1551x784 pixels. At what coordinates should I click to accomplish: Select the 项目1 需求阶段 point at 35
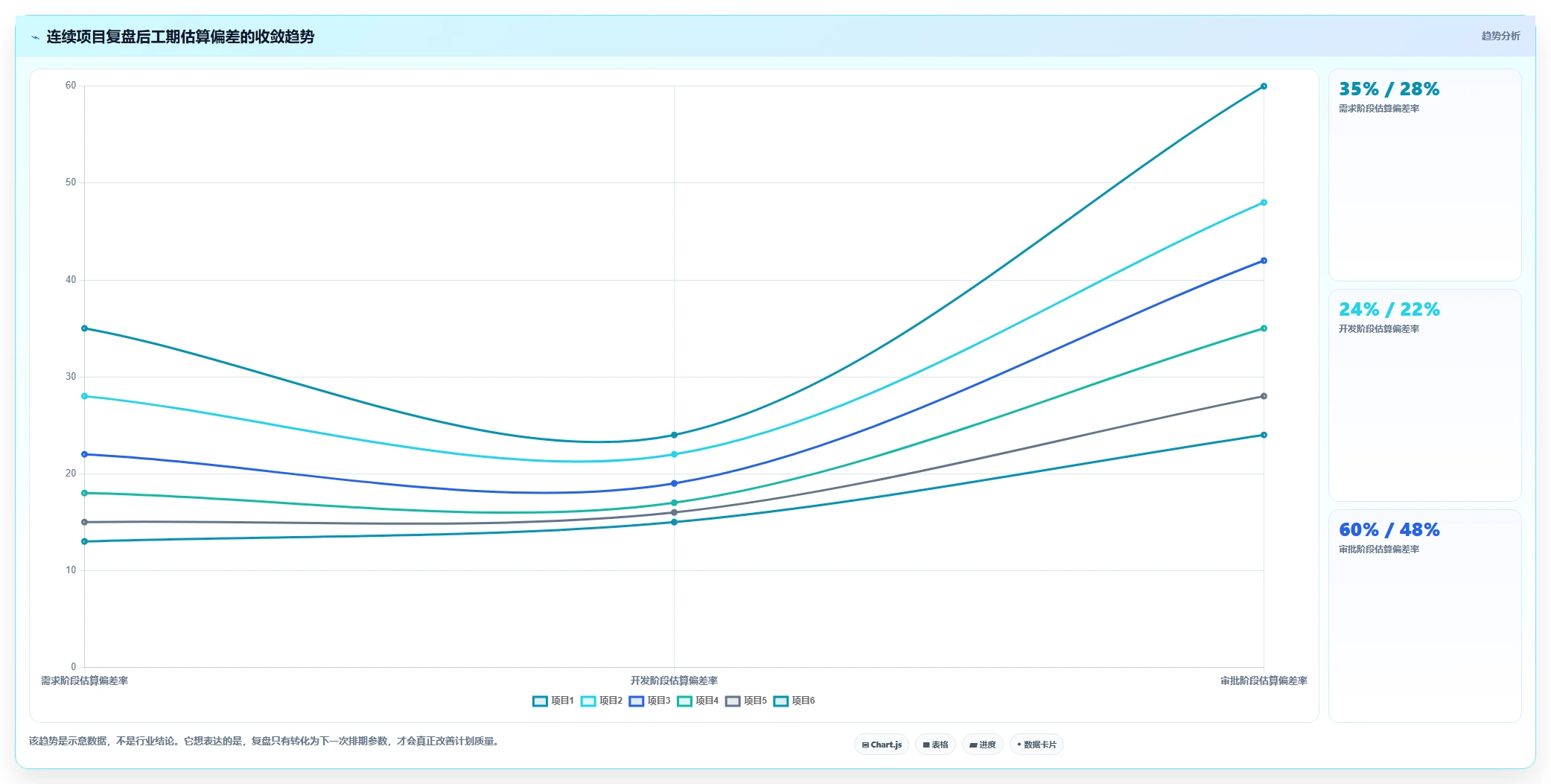[x=84, y=328]
